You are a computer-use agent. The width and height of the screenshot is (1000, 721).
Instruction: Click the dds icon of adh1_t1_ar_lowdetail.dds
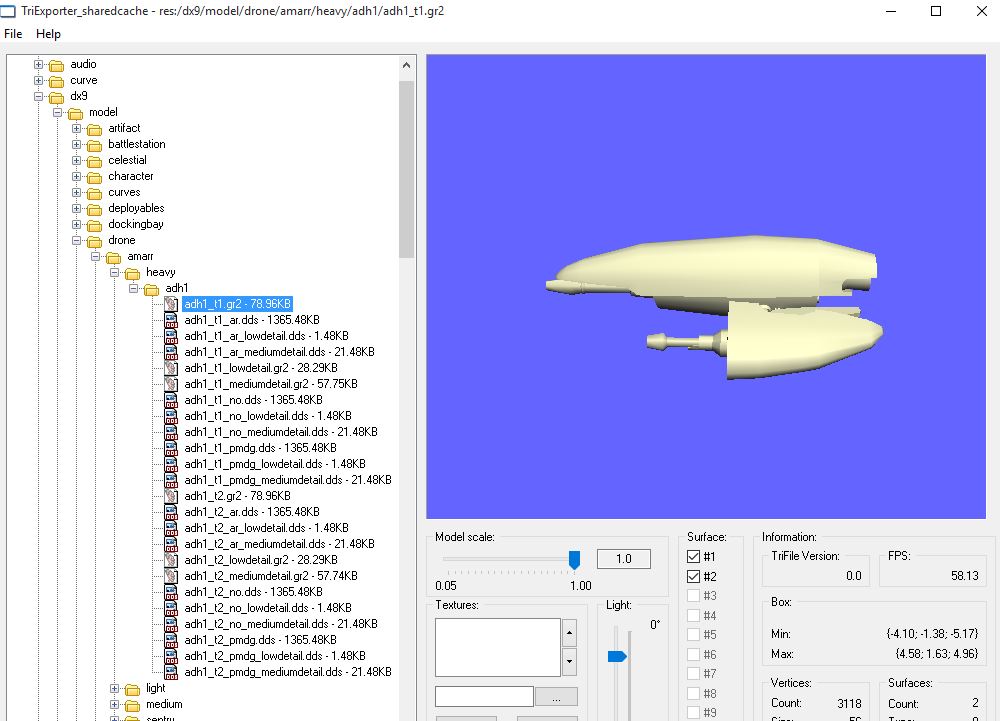coord(171,336)
